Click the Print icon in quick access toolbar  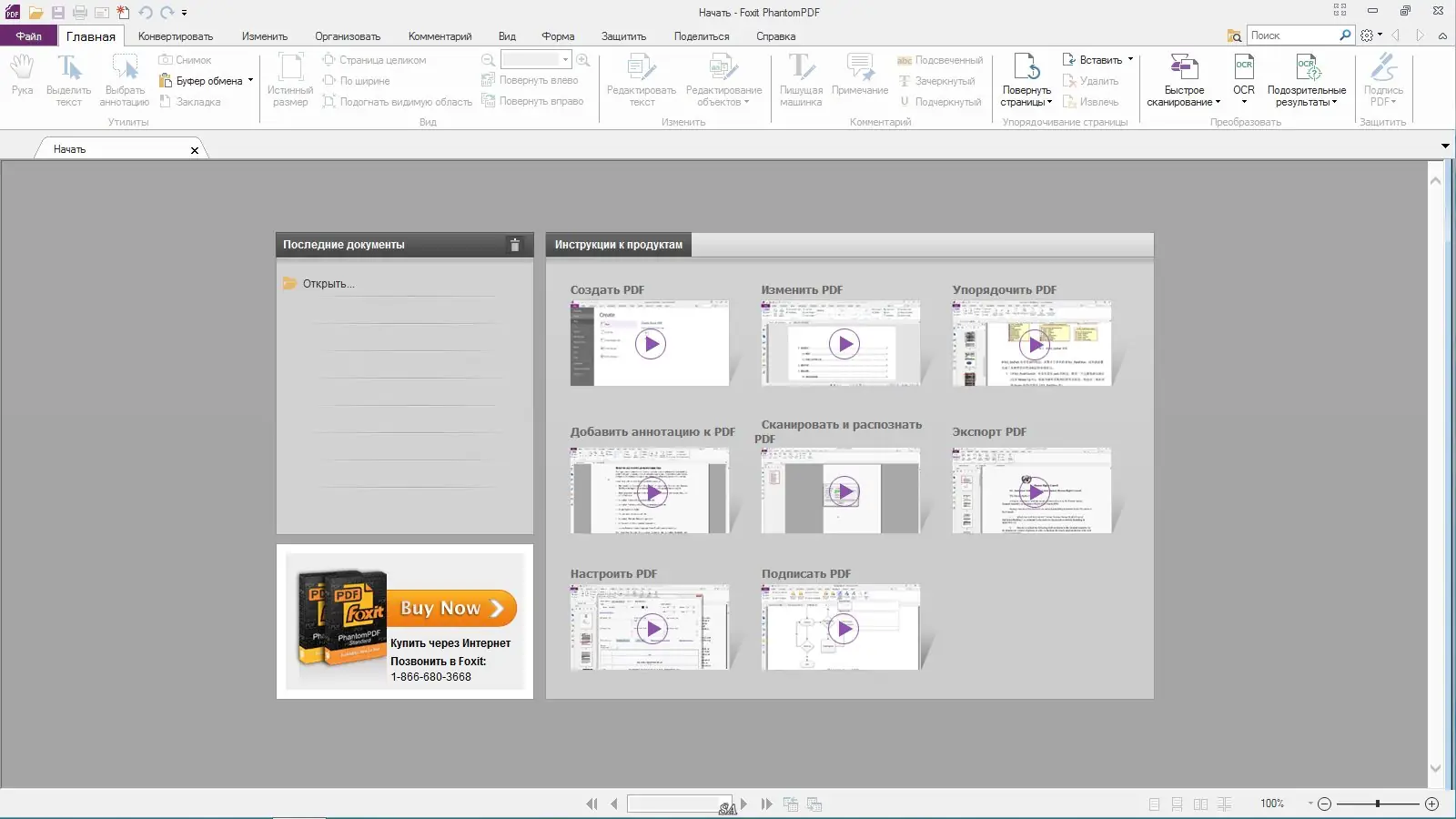point(80,13)
